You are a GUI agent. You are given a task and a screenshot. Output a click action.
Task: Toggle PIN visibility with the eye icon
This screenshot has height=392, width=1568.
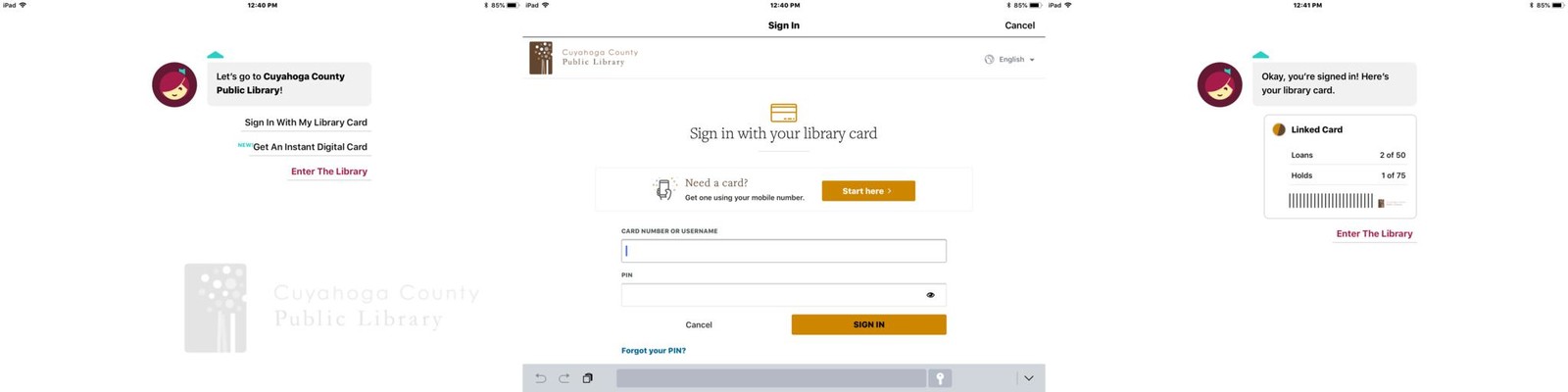click(930, 295)
